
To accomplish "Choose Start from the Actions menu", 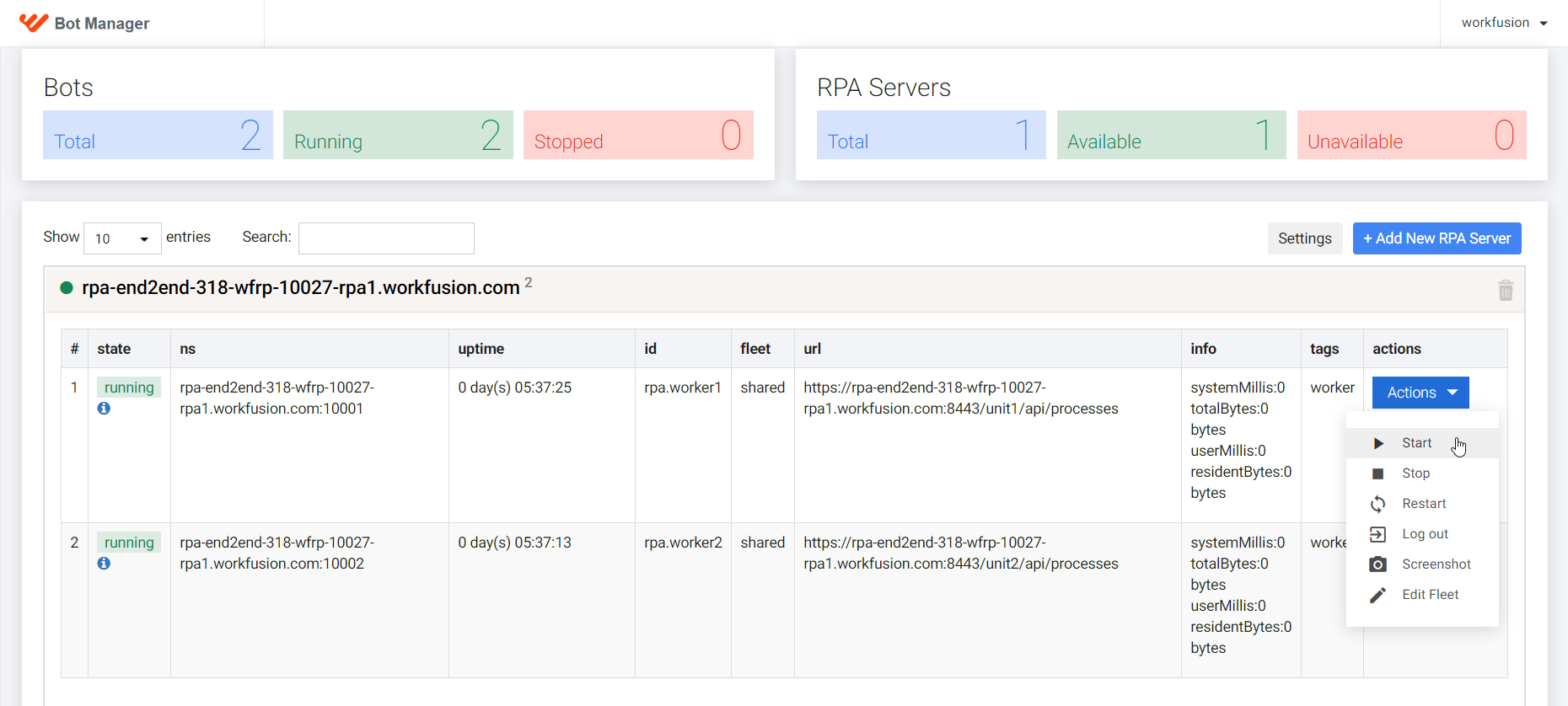I will coord(1422,443).
